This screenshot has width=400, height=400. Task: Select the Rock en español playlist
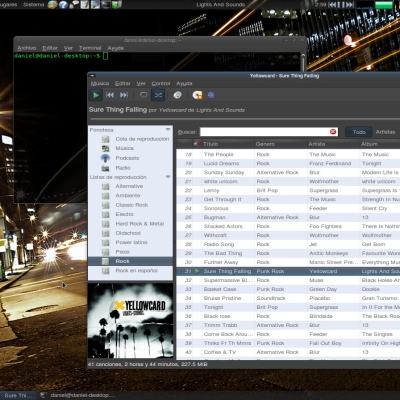coord(130,271)
